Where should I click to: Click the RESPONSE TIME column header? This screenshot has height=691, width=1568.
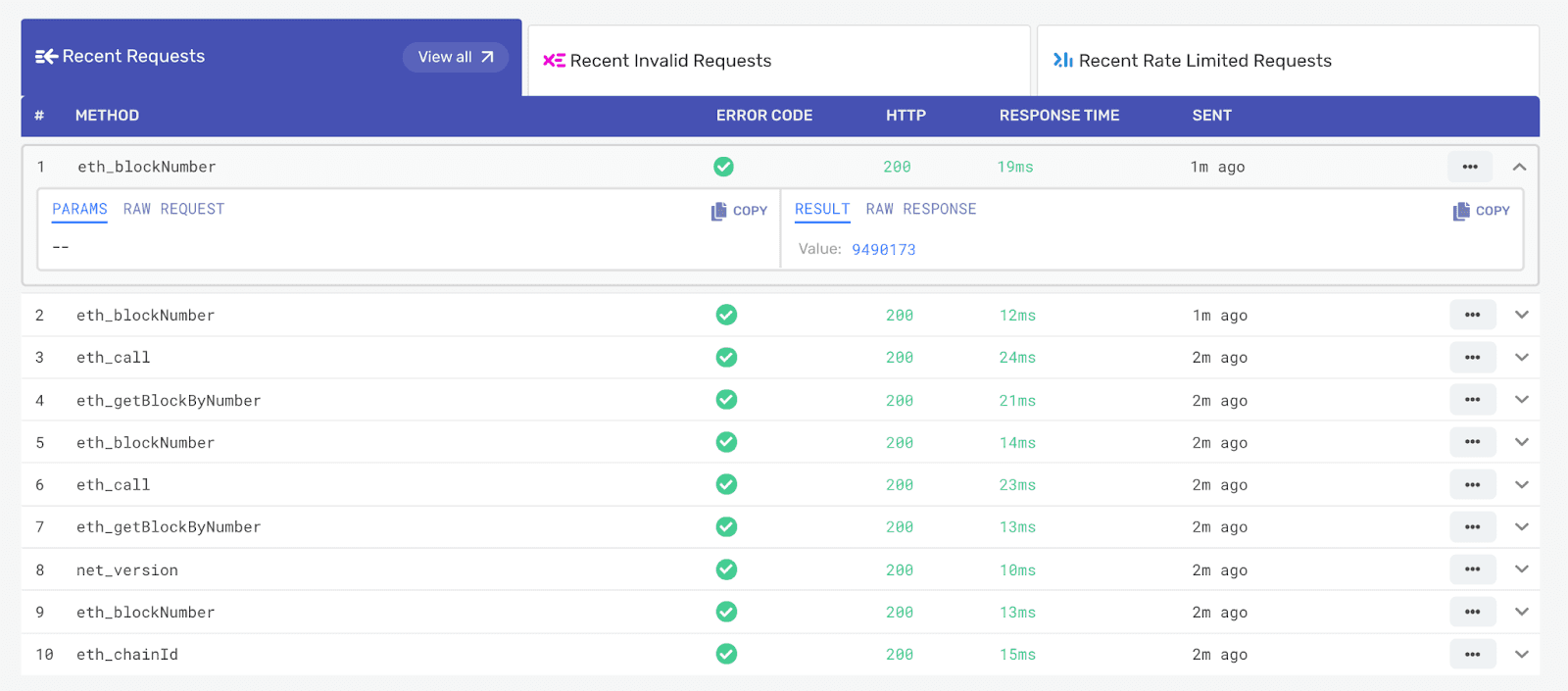[1058, 116]
